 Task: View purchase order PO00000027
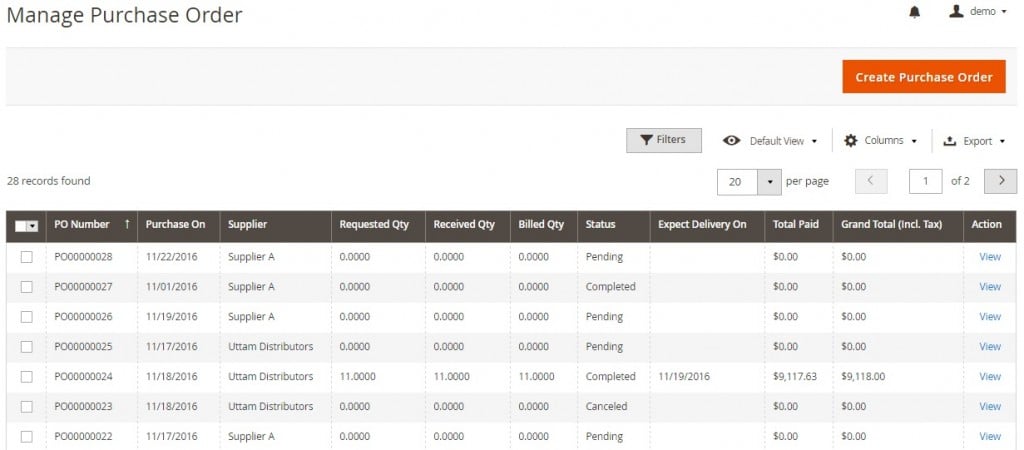989,287
